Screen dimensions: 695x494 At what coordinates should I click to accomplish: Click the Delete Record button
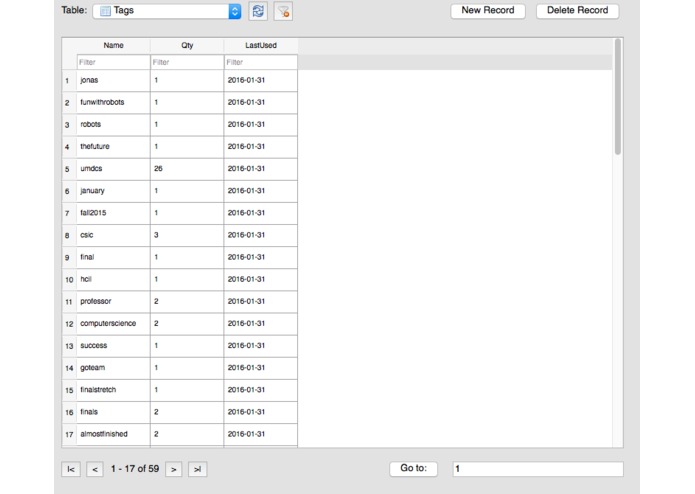click(578, 11)
